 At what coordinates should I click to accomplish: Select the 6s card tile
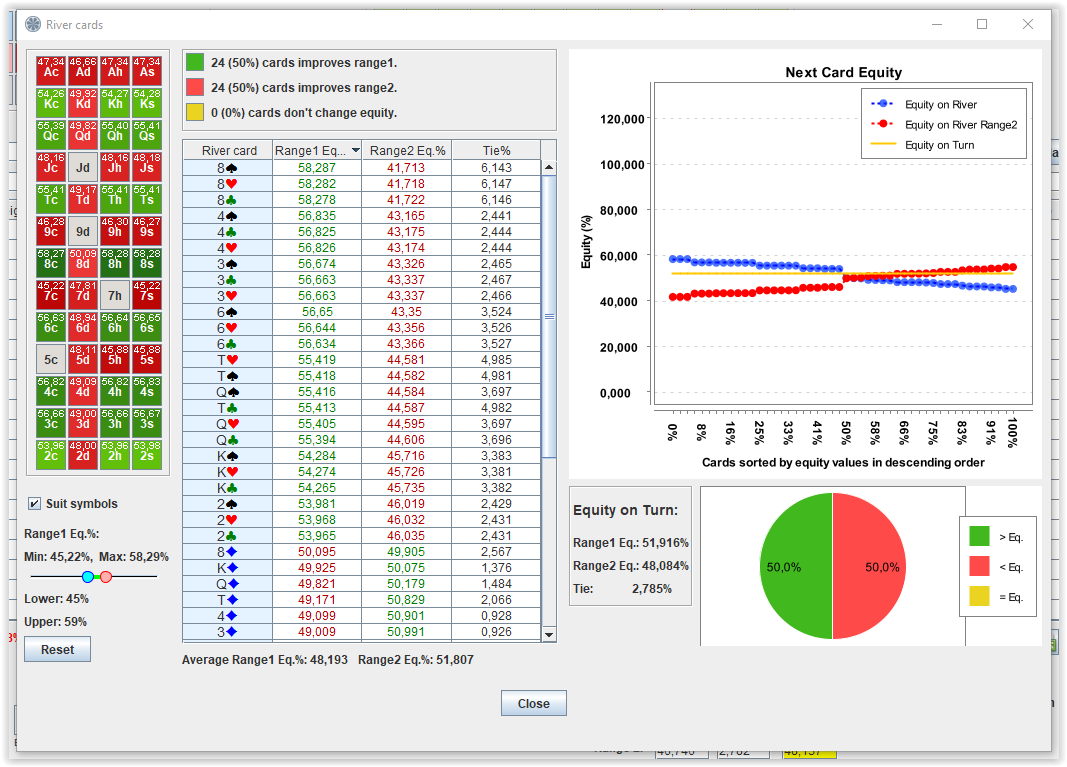pos(147,327)
